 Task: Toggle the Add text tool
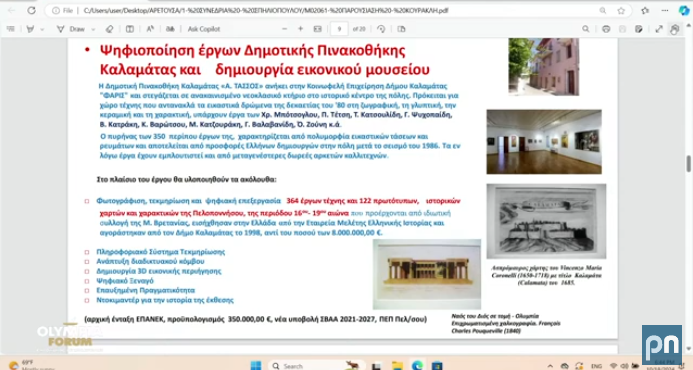130,29
